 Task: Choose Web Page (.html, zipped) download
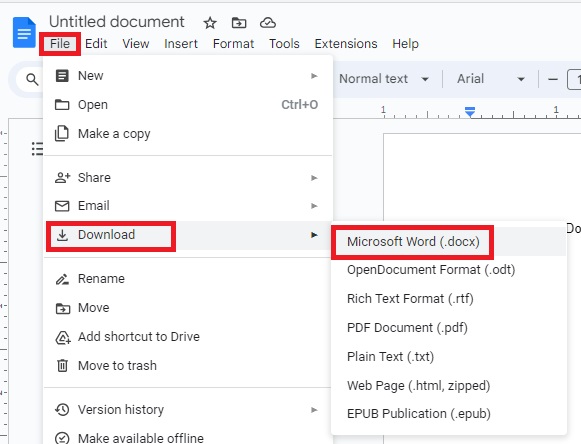(x=449, y=386)
